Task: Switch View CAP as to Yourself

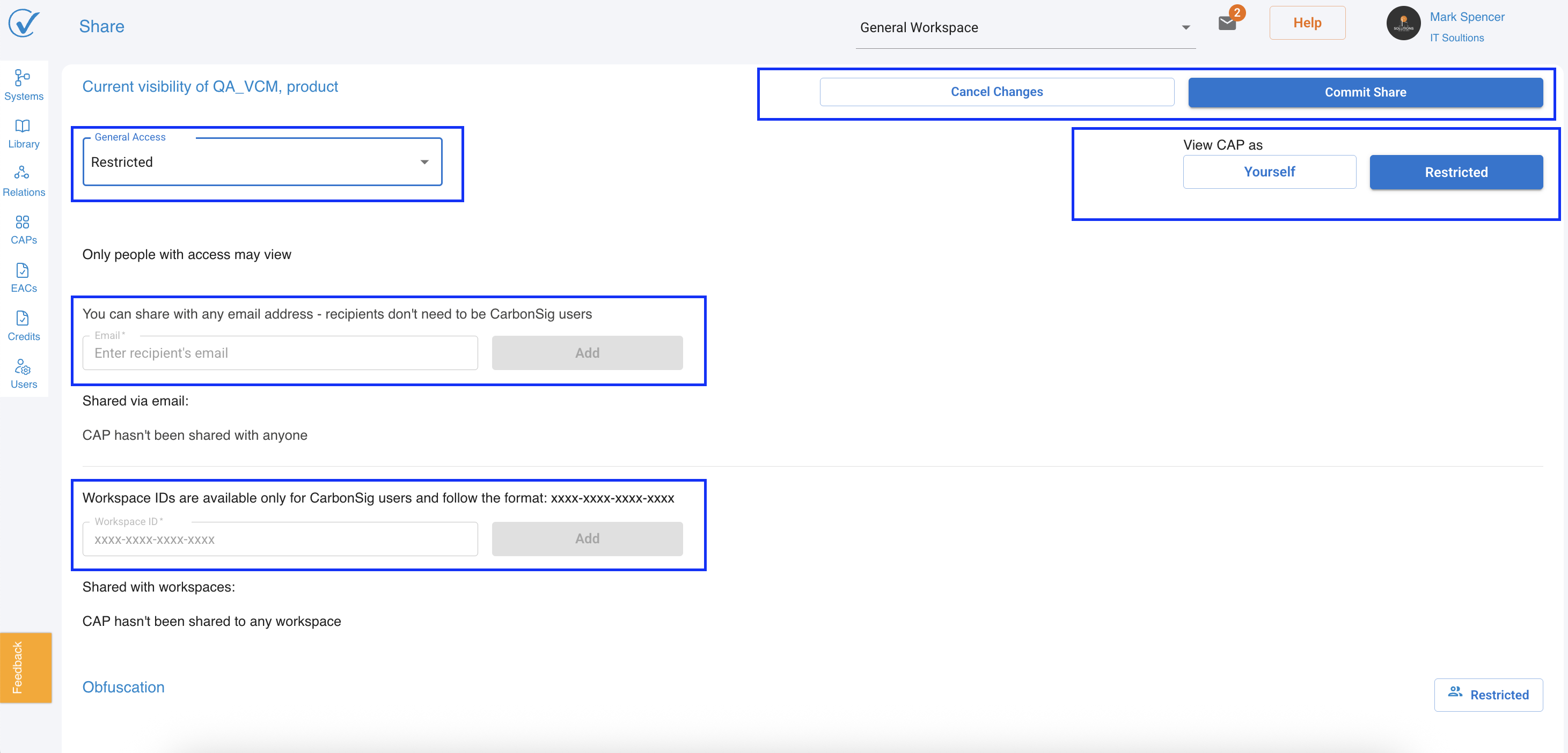Action: 1269,172
